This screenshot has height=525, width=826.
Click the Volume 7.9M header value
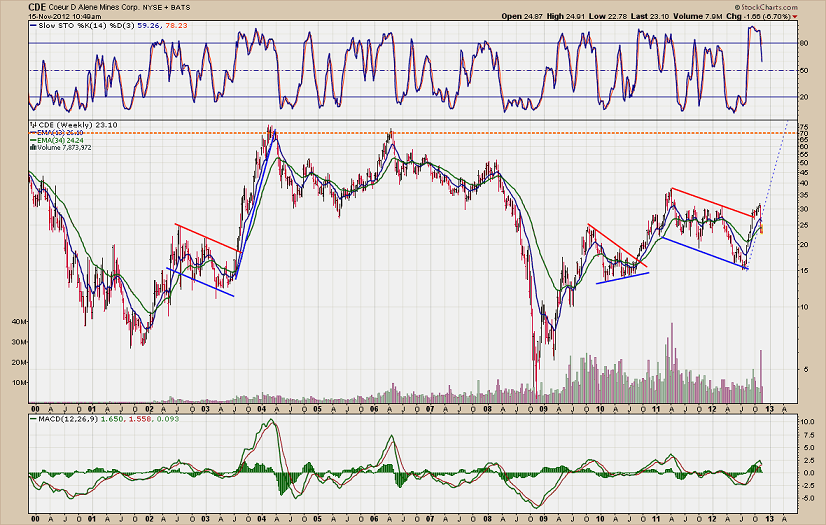[697, 16]
